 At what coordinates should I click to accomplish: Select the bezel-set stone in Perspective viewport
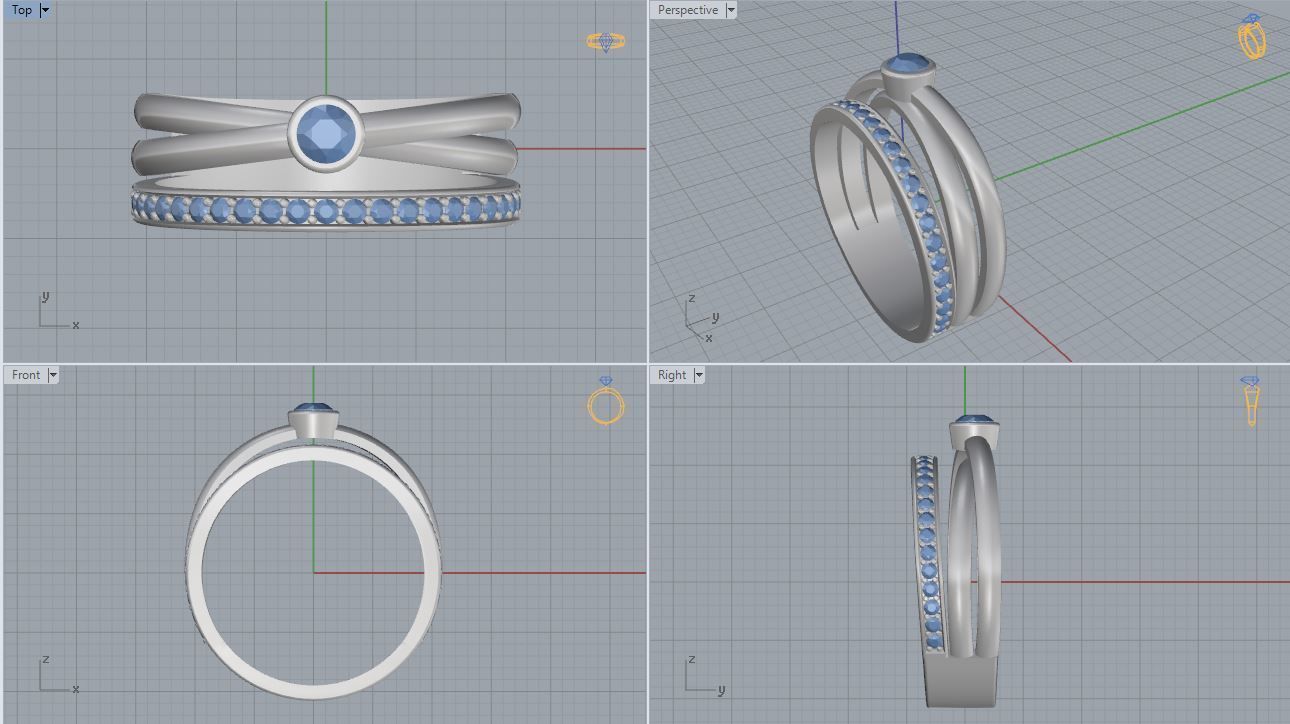(x=908, y=66)
